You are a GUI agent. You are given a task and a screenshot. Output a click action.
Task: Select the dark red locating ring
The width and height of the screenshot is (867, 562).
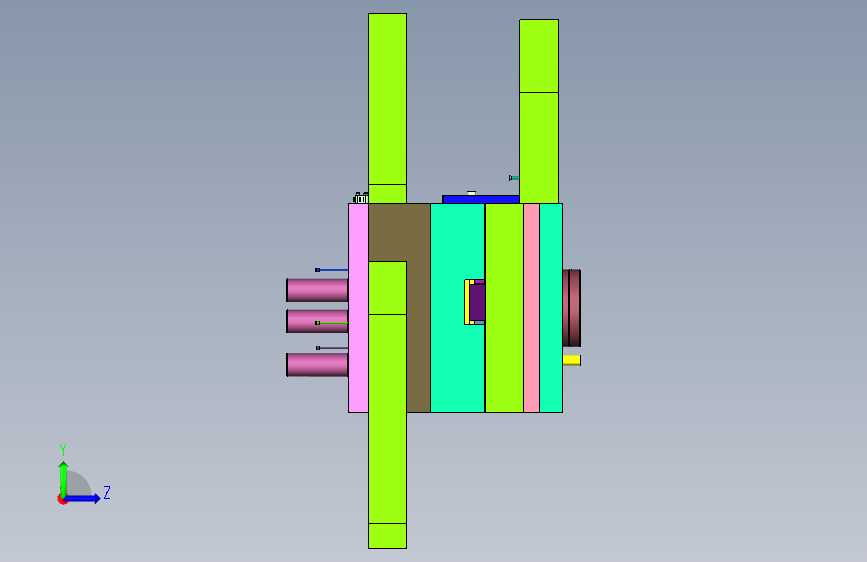point(572,308)
